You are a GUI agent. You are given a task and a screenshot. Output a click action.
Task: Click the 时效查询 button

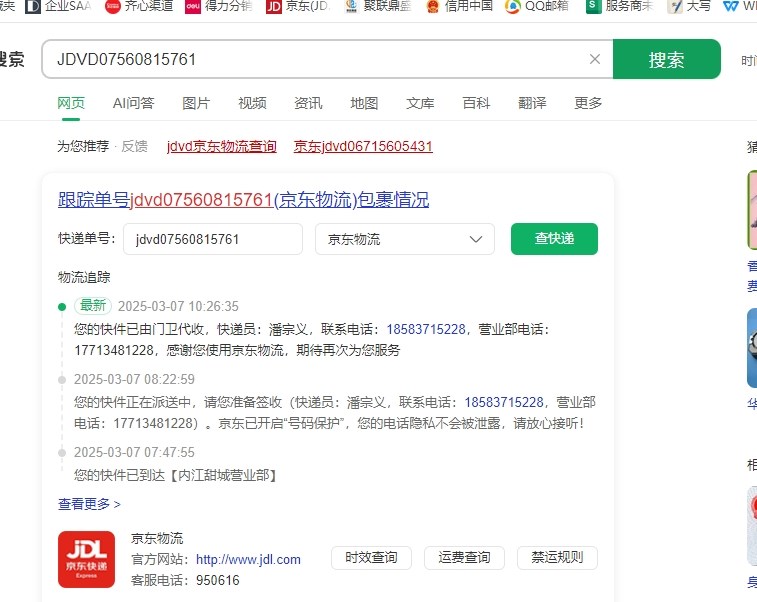371,558
